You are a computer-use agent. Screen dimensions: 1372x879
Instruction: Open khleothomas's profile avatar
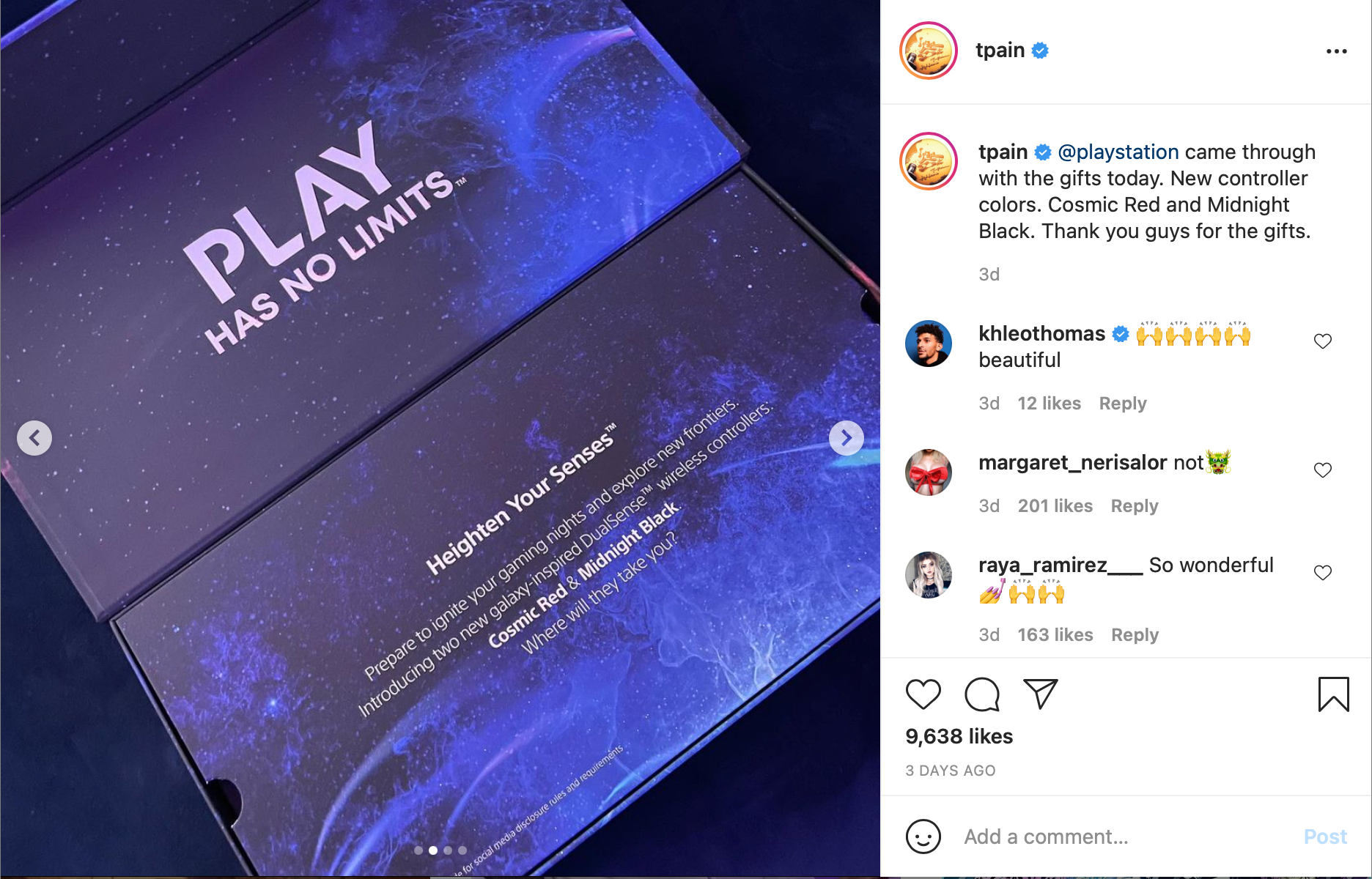[929, 344]
